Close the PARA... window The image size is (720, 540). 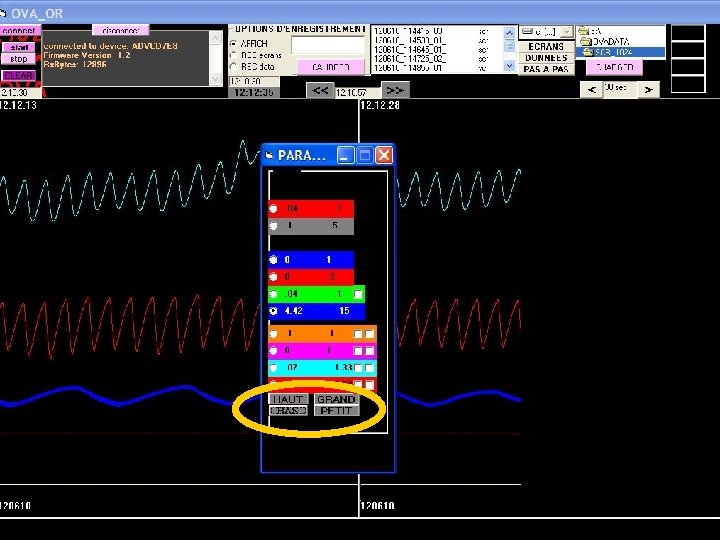pyautogui.click(x=384, y=155)
